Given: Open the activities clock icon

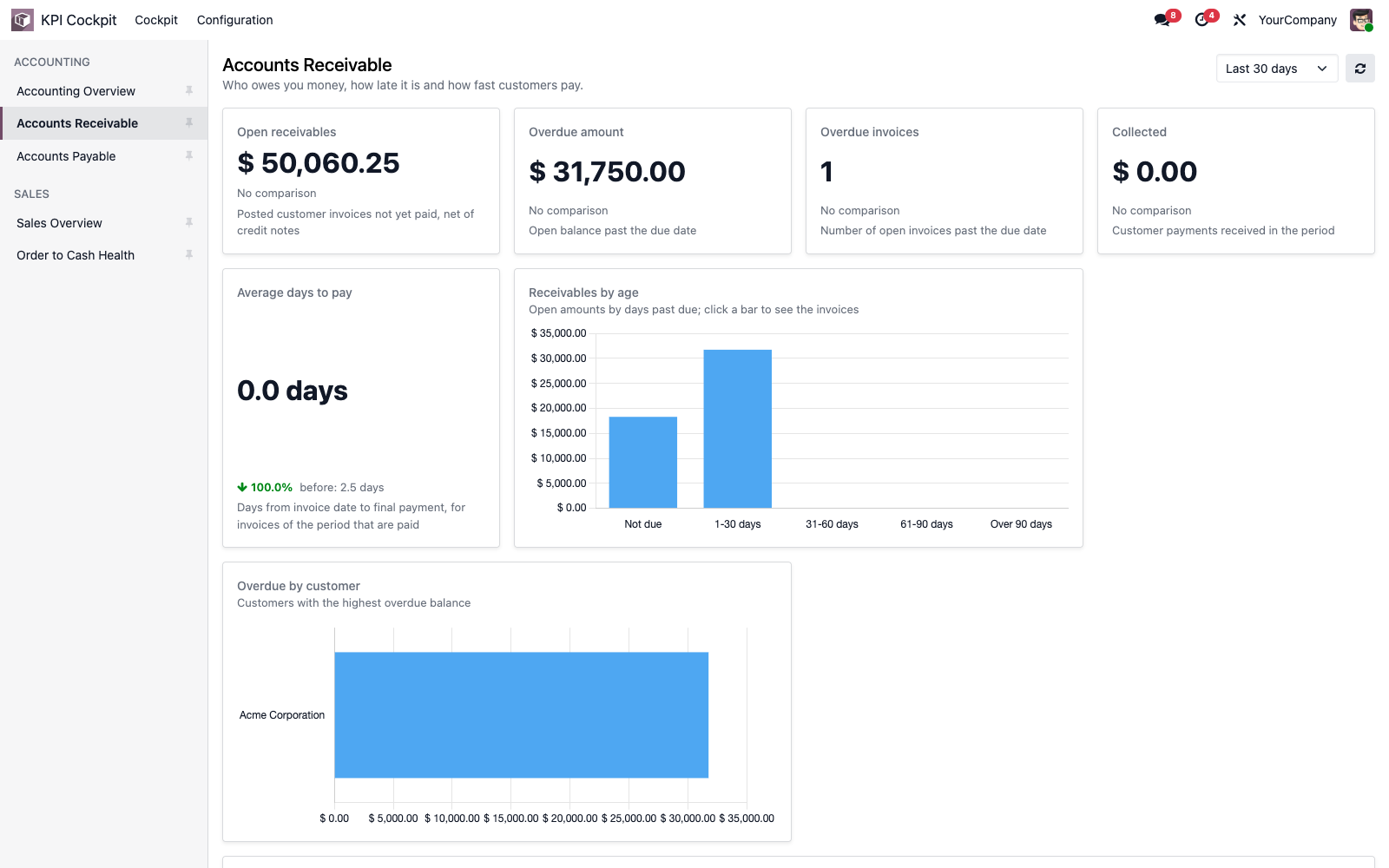Looking at the screenshot, I should (1201, 20).
